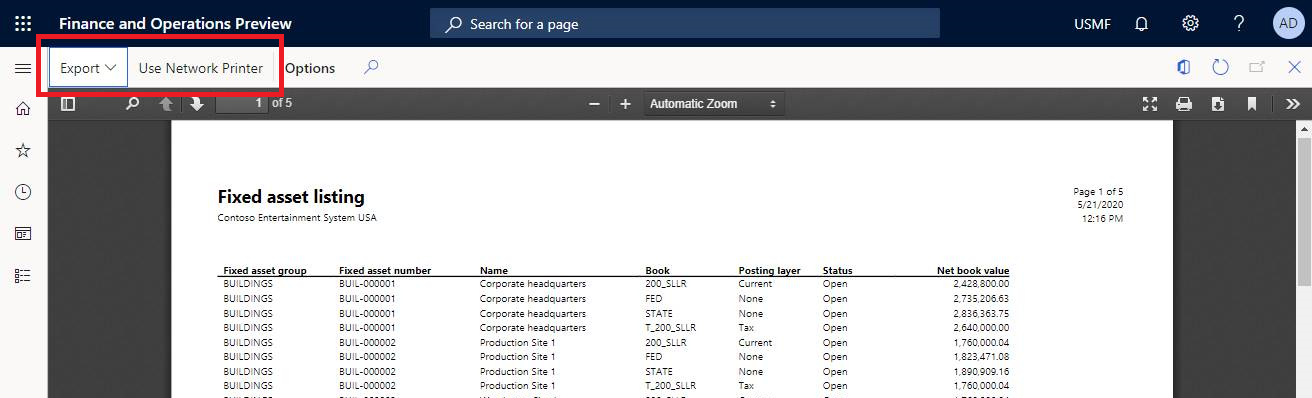Expand the navigation pane hamburger
Viewport: 1312px width, 398px height.
(x=23, y=68)
